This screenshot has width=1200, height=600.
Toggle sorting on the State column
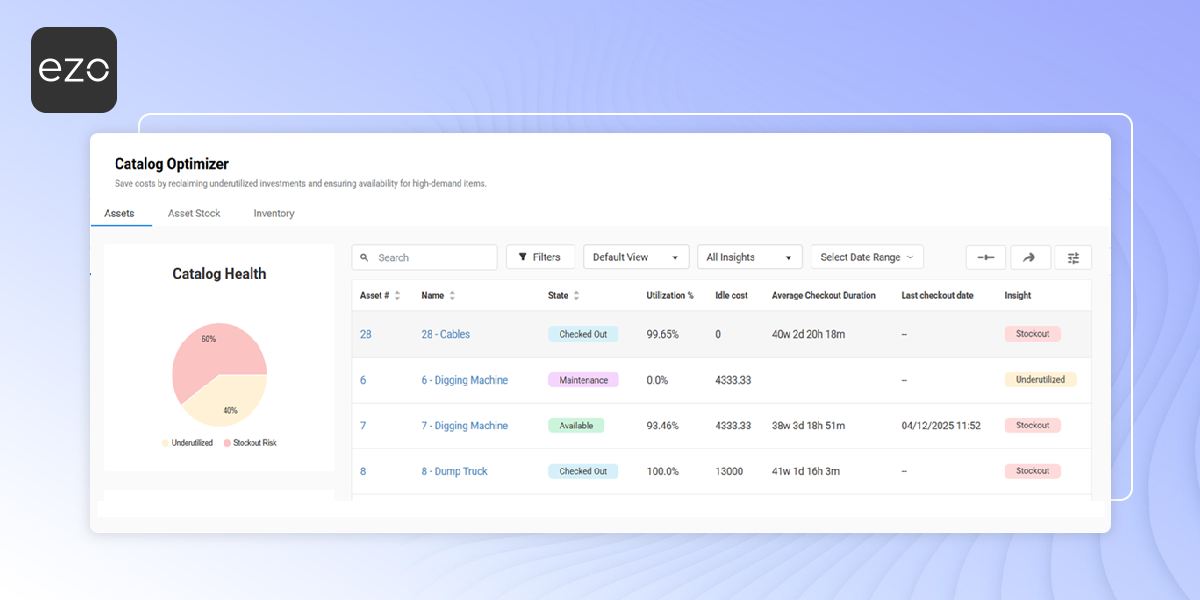[575, 295]
